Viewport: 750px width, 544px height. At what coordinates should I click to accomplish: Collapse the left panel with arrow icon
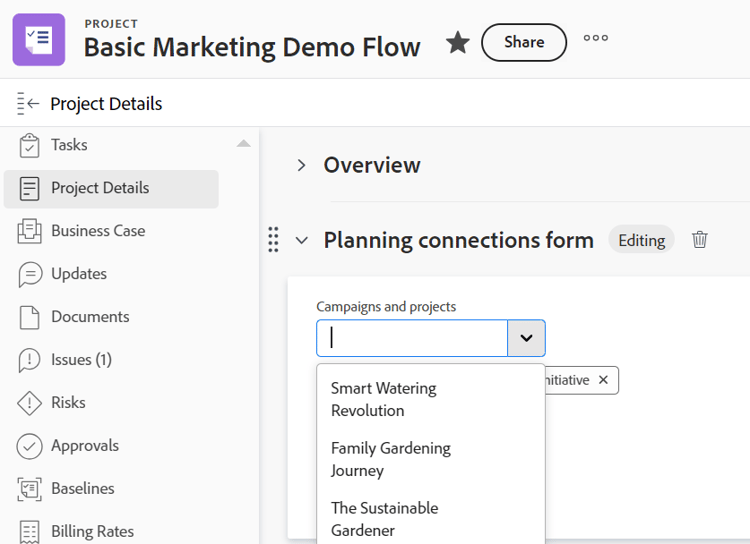tap(28, 103)
